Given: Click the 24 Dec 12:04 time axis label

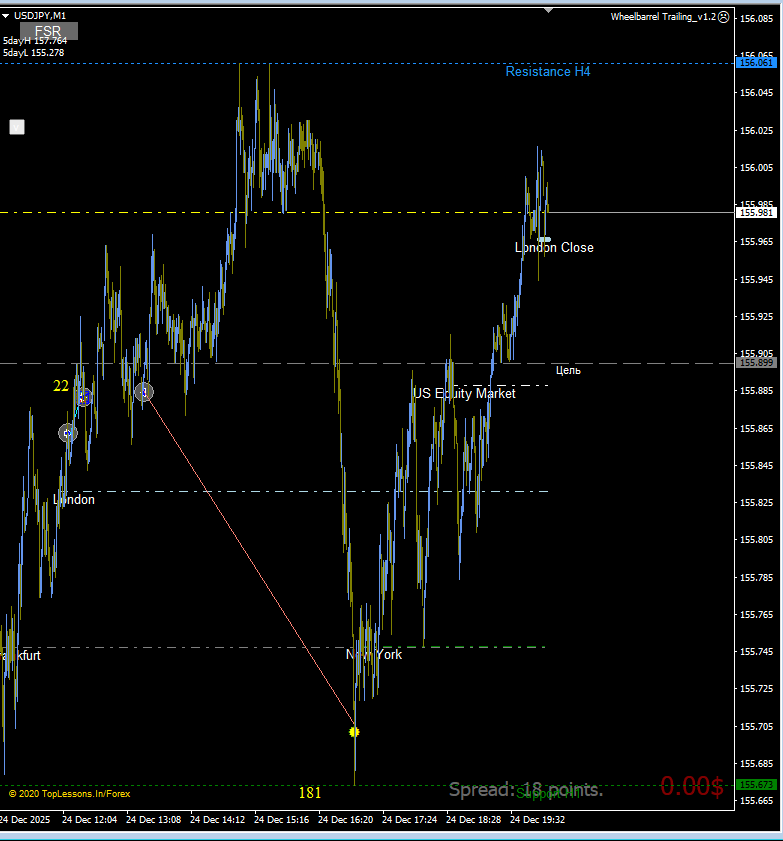Looking at the screenshot, I should tap(90, 820).
